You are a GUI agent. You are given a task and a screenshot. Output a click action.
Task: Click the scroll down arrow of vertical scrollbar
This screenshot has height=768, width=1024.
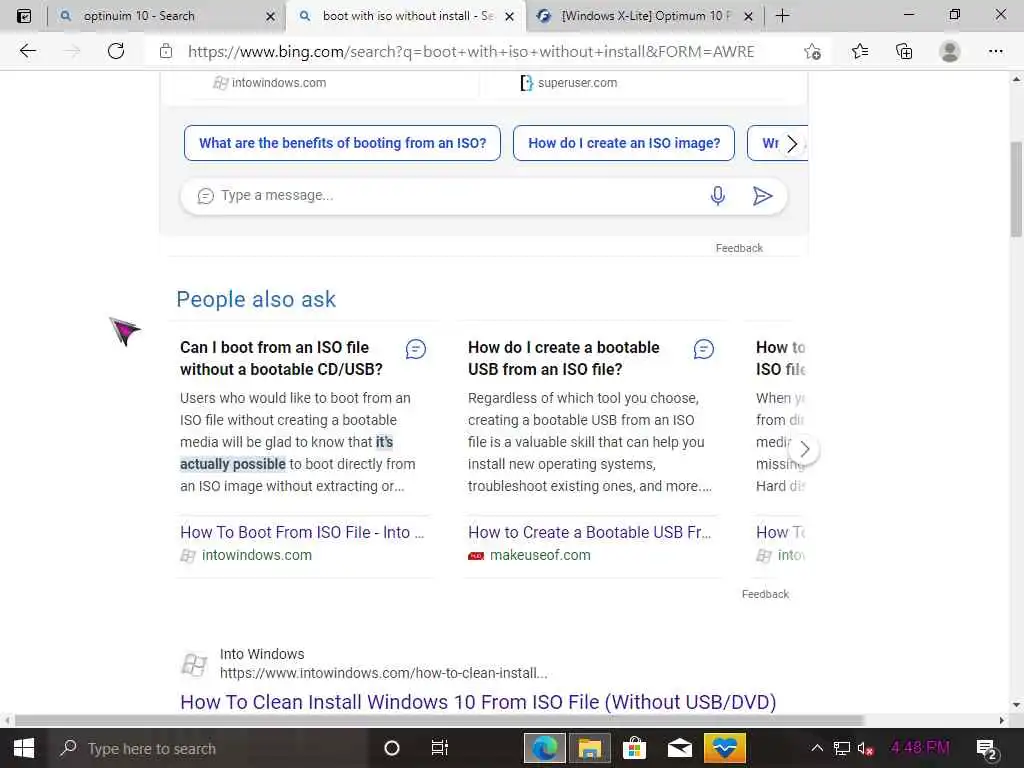[x=1016, y=705]
